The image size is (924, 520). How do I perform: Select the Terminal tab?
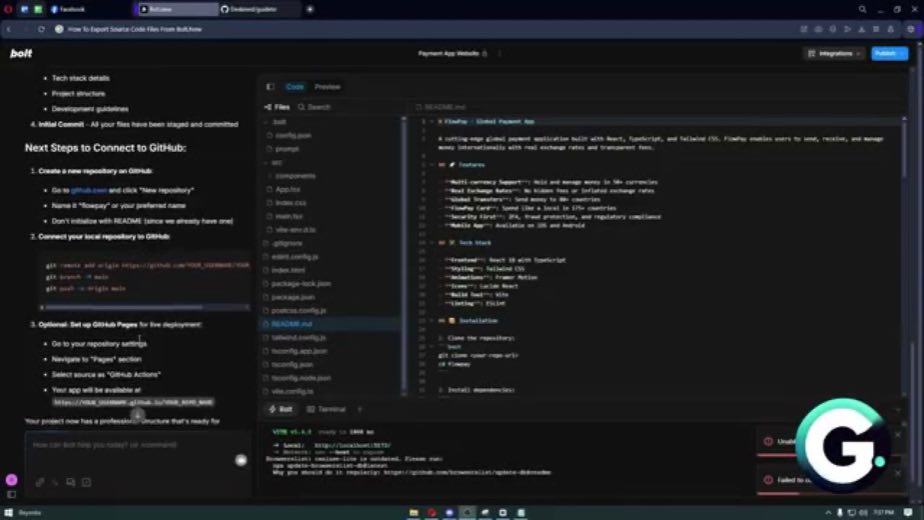pyautogui.click(x=326, y=409)
